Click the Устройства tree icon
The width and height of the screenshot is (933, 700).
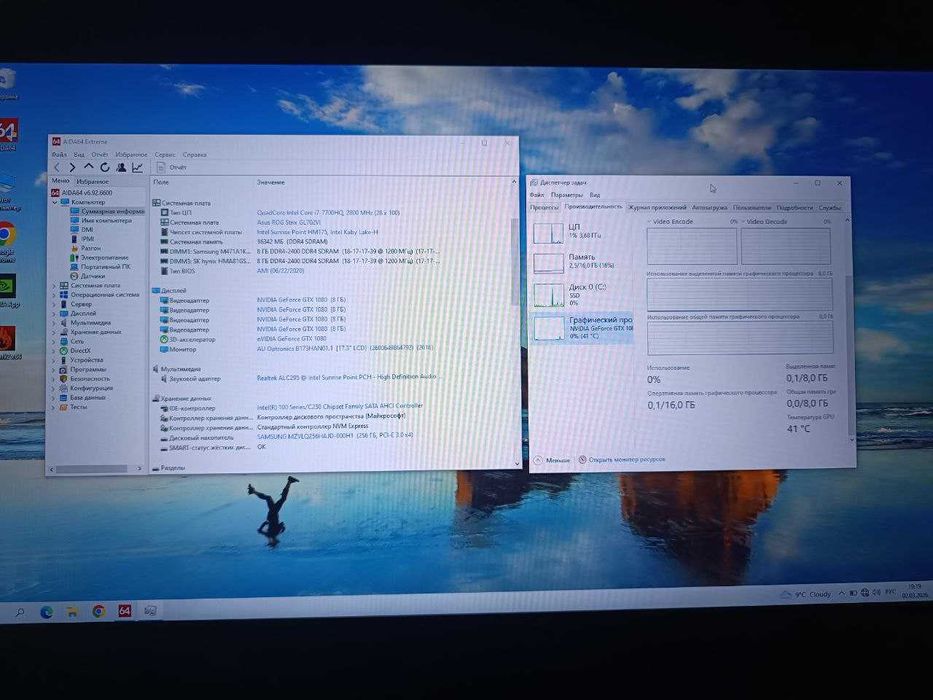(64, 360)
